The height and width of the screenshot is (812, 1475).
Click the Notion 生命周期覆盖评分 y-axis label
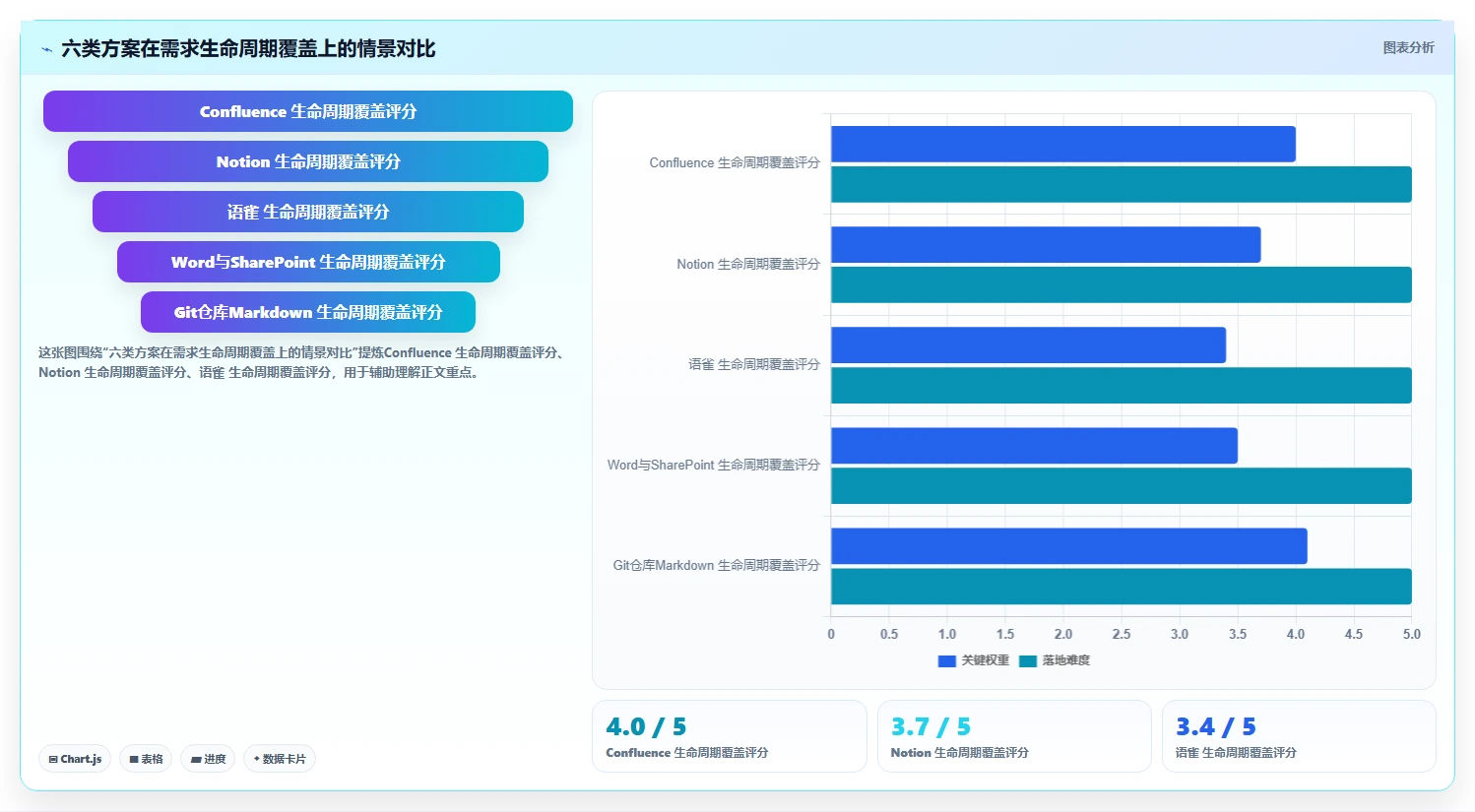click(x=748, y=265)
